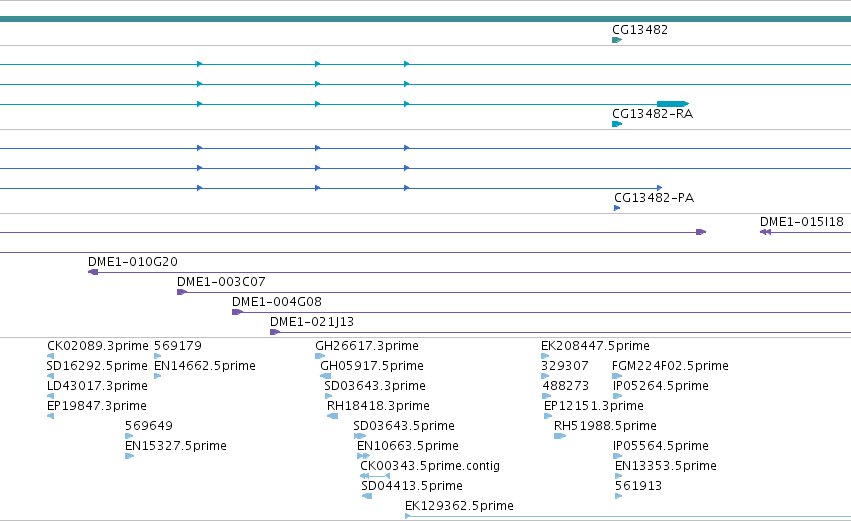
Task: Select the small CG13482-PA arrow glyph
Action: 617,208
